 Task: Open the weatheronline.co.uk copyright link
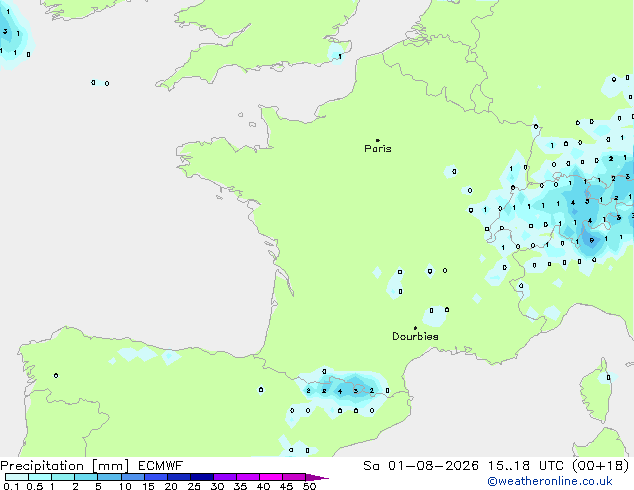tap(550, 481)
